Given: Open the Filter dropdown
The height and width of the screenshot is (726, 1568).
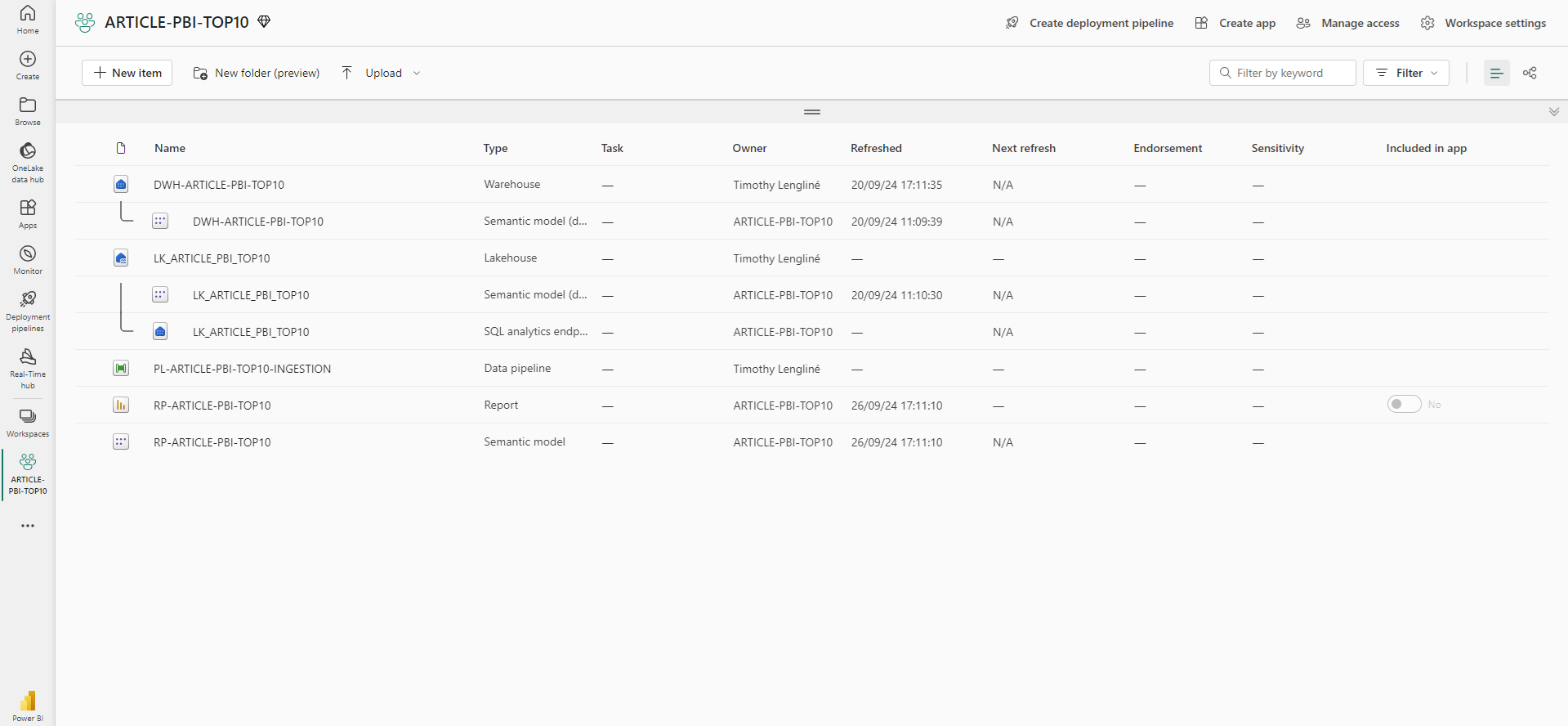Looking at the screenshot, I should pyautogui.click(x=1406, y=73).
